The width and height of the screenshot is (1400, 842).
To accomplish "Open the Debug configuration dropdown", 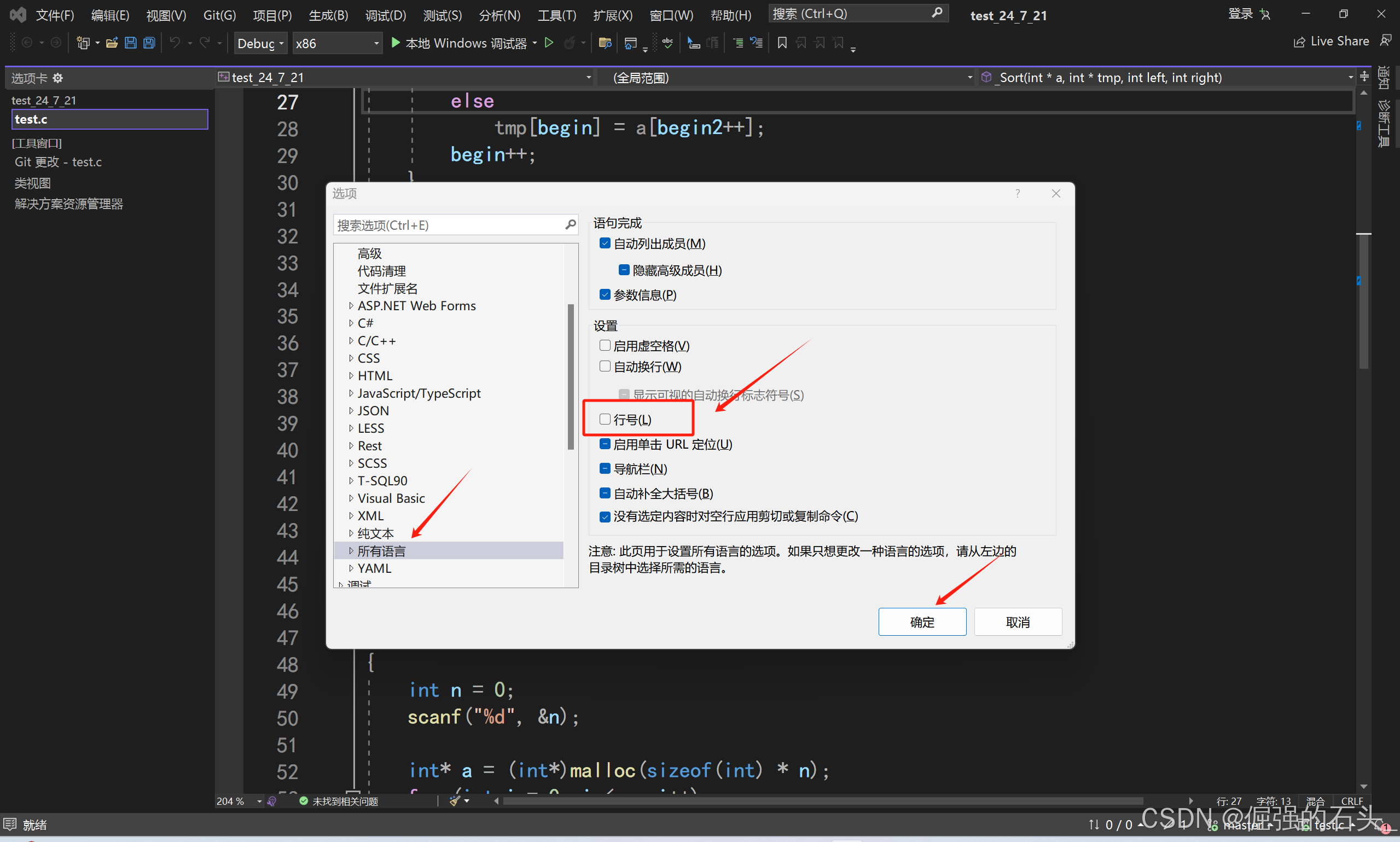I will click(260, 44).
